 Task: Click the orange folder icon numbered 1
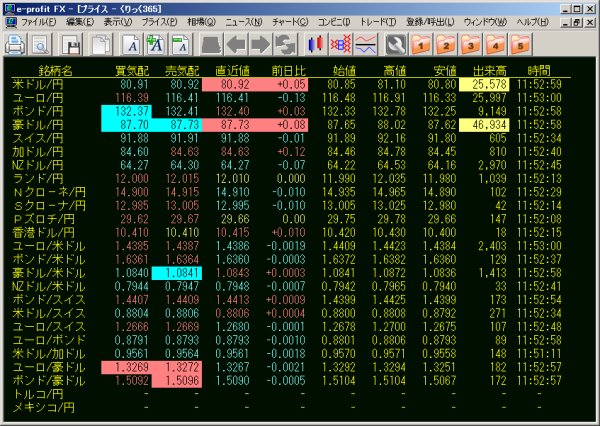(421, 45)
